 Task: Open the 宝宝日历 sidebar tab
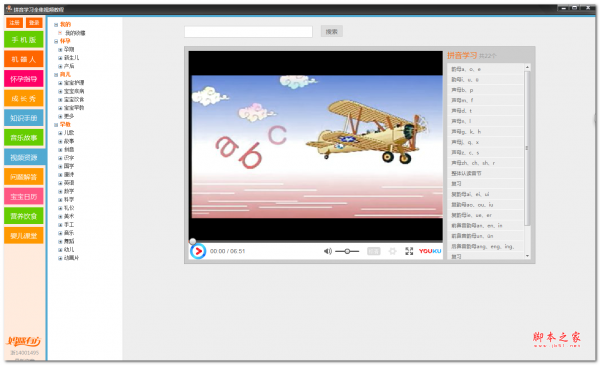coord(24,197)
